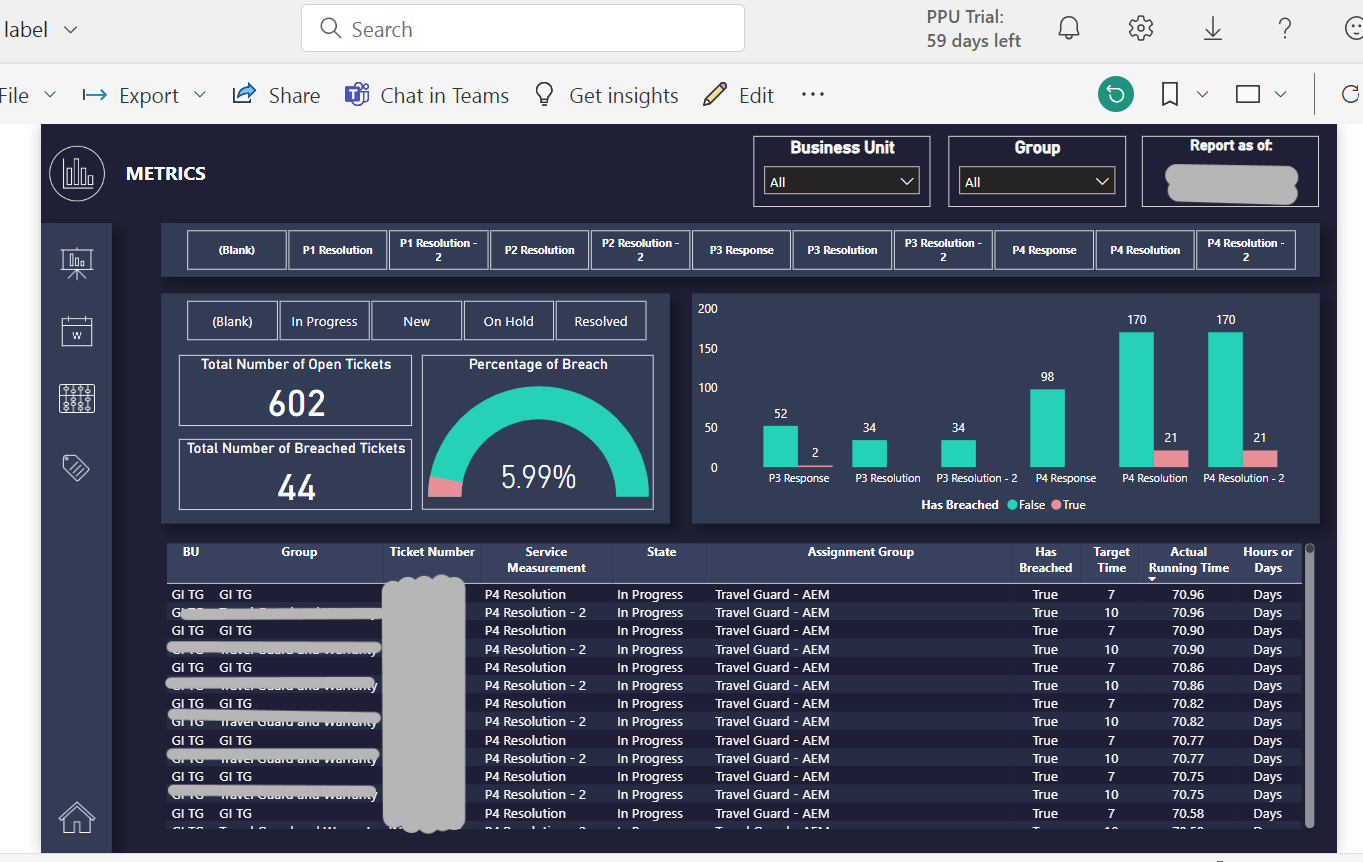Image resolution: width=1363 pixels, height=862 pixels.
Task: Focus the Search box
Action: tap(523, 28)
